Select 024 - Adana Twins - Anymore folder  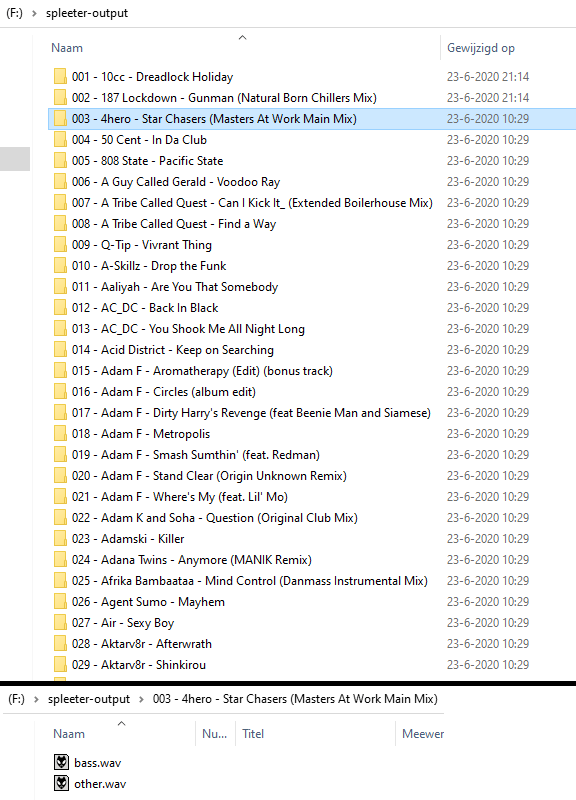click(x=192, y=560)
